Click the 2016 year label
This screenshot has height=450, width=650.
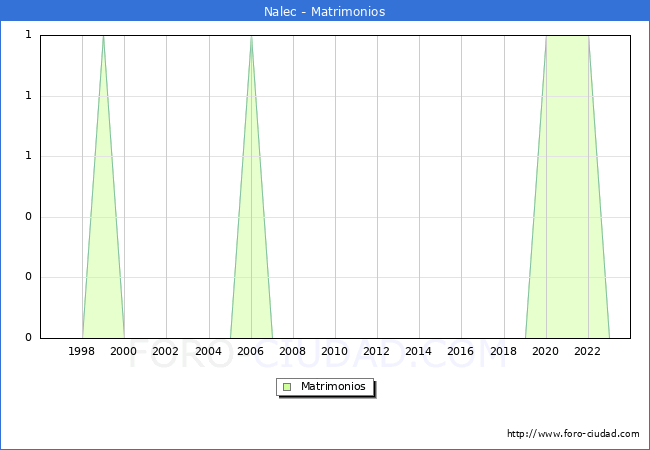click(x=460, y=352)
